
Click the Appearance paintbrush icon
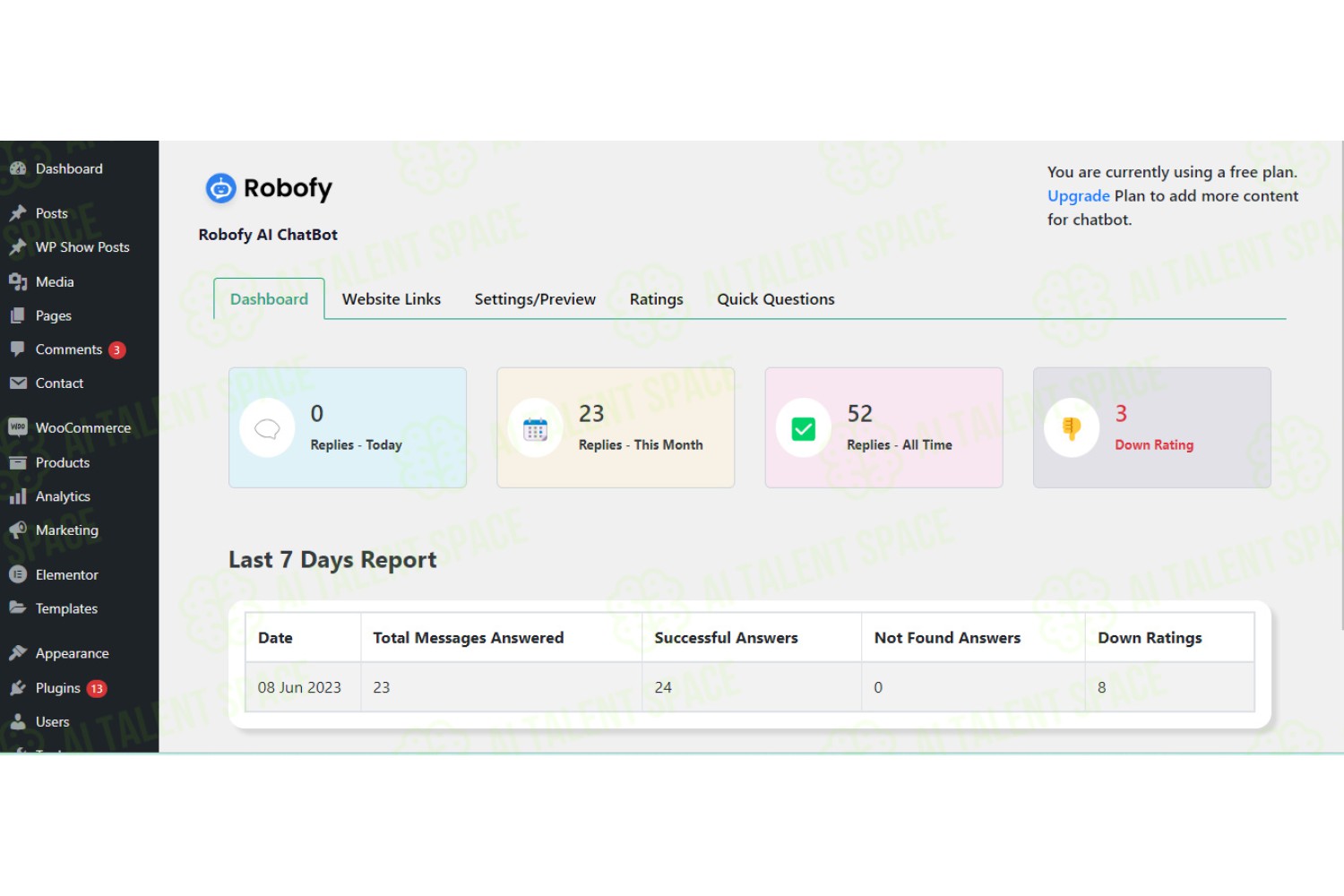pos(18,653)
